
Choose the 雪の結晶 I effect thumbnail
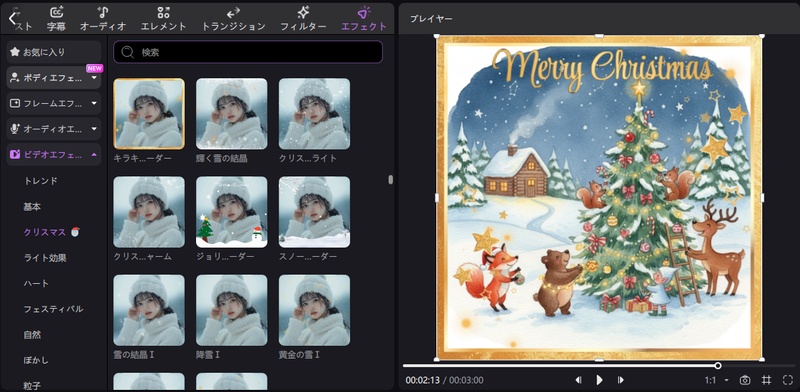click(149, 310)
